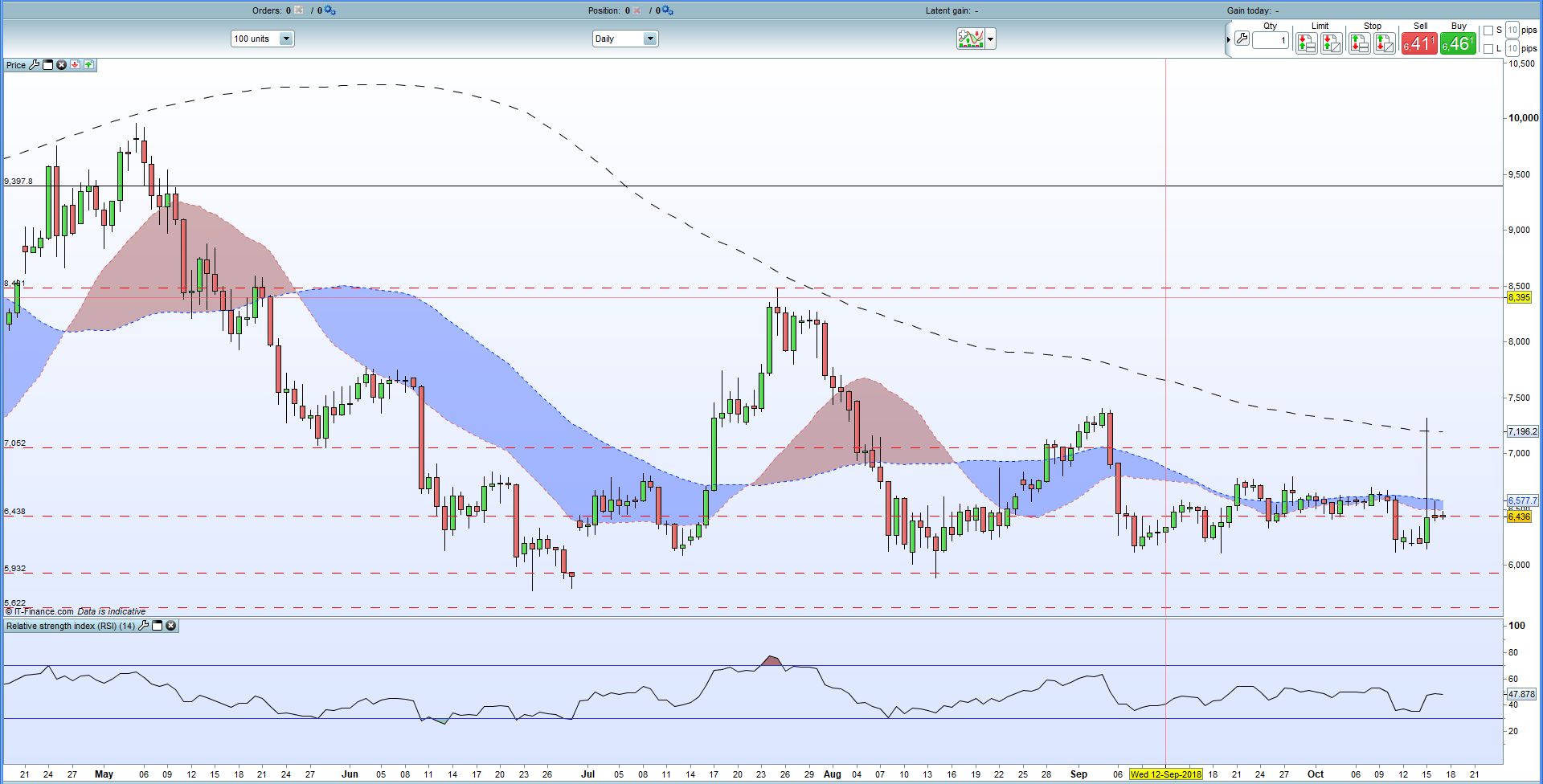Click the 6,577.7 price axis label
The width and height of the screenshot is (1543, 784).
click(x=1522, y=500)
